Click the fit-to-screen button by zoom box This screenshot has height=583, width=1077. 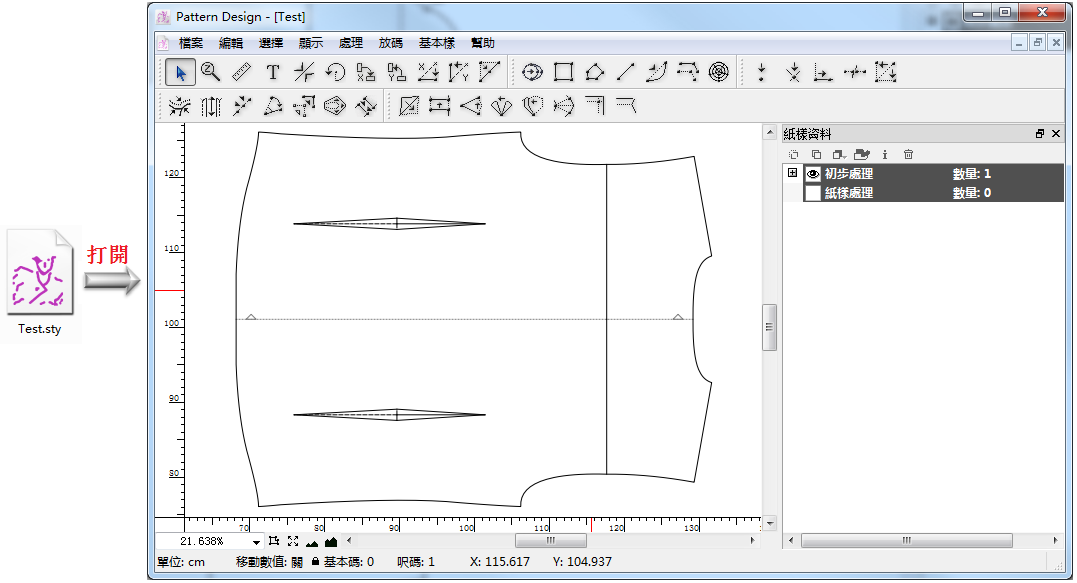[x=293, y=541]
